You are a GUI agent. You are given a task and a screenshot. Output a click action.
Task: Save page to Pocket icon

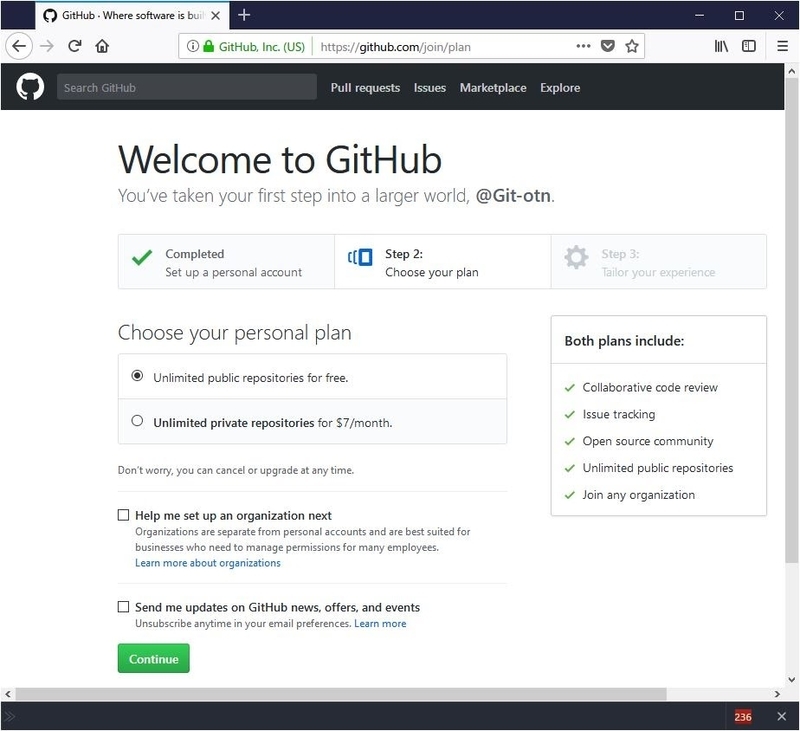(608, 46)
